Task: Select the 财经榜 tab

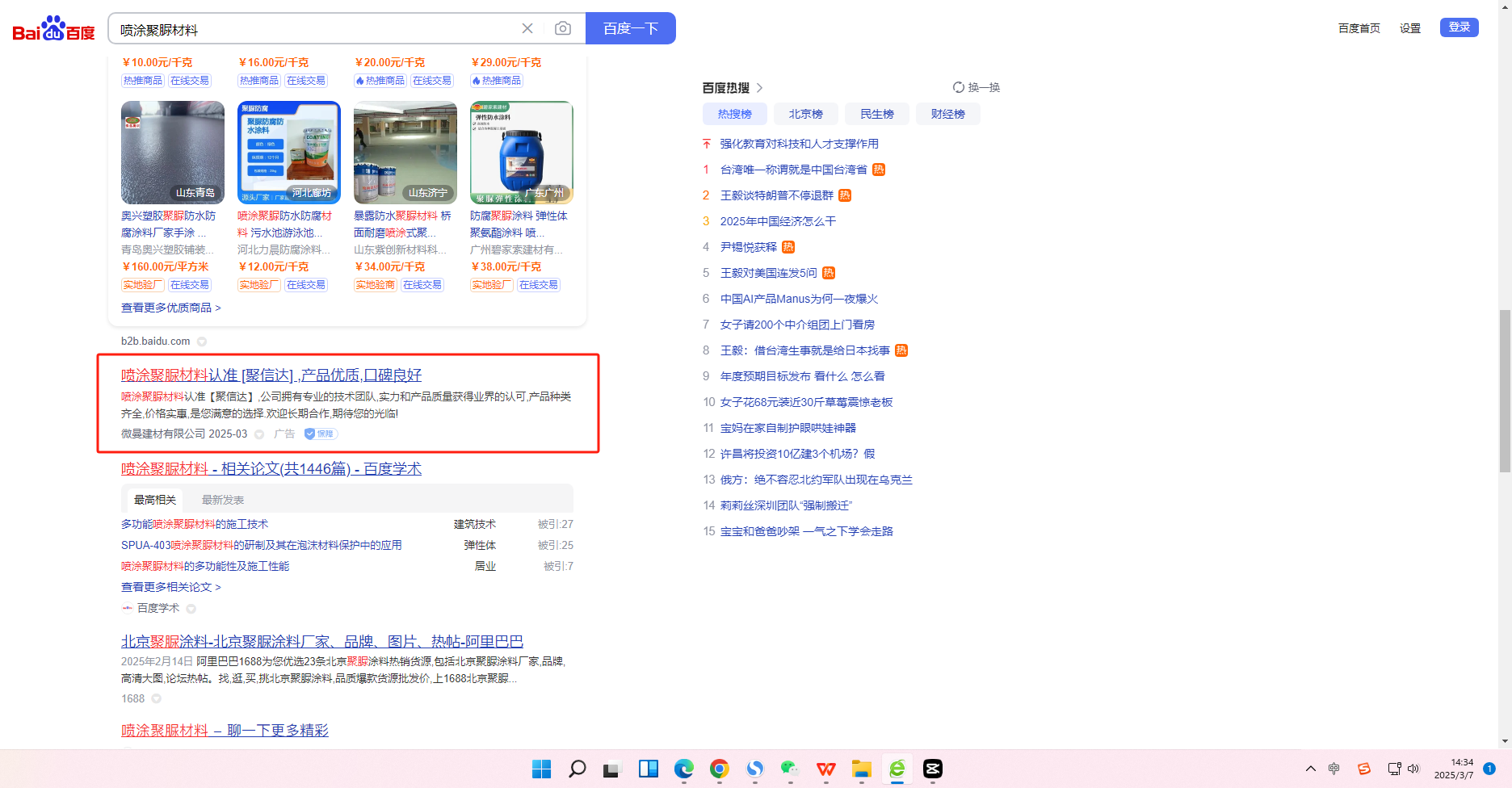Action: 947,114
